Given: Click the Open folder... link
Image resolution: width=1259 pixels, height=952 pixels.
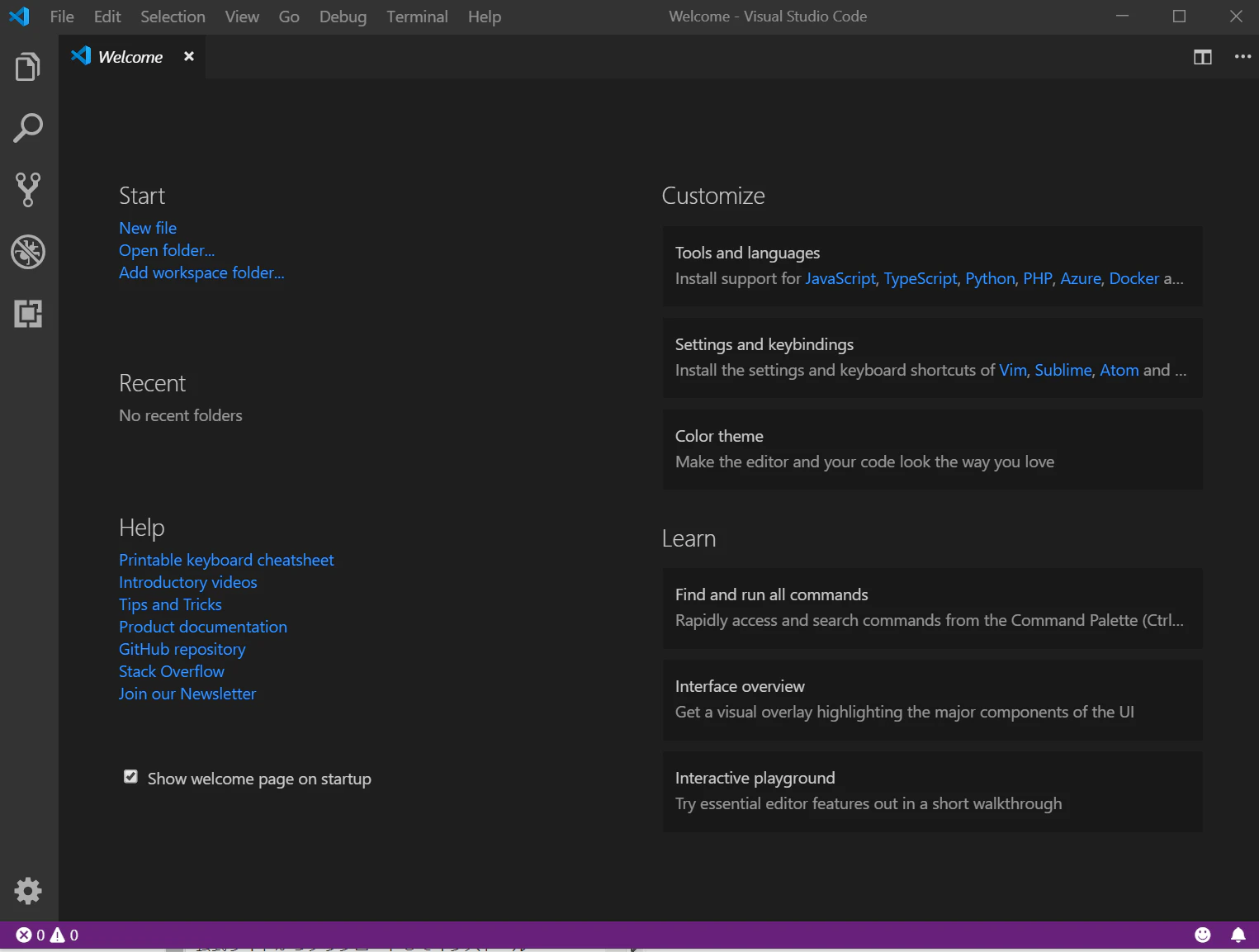Looking at the screenshot, I should tap(167, 250).
